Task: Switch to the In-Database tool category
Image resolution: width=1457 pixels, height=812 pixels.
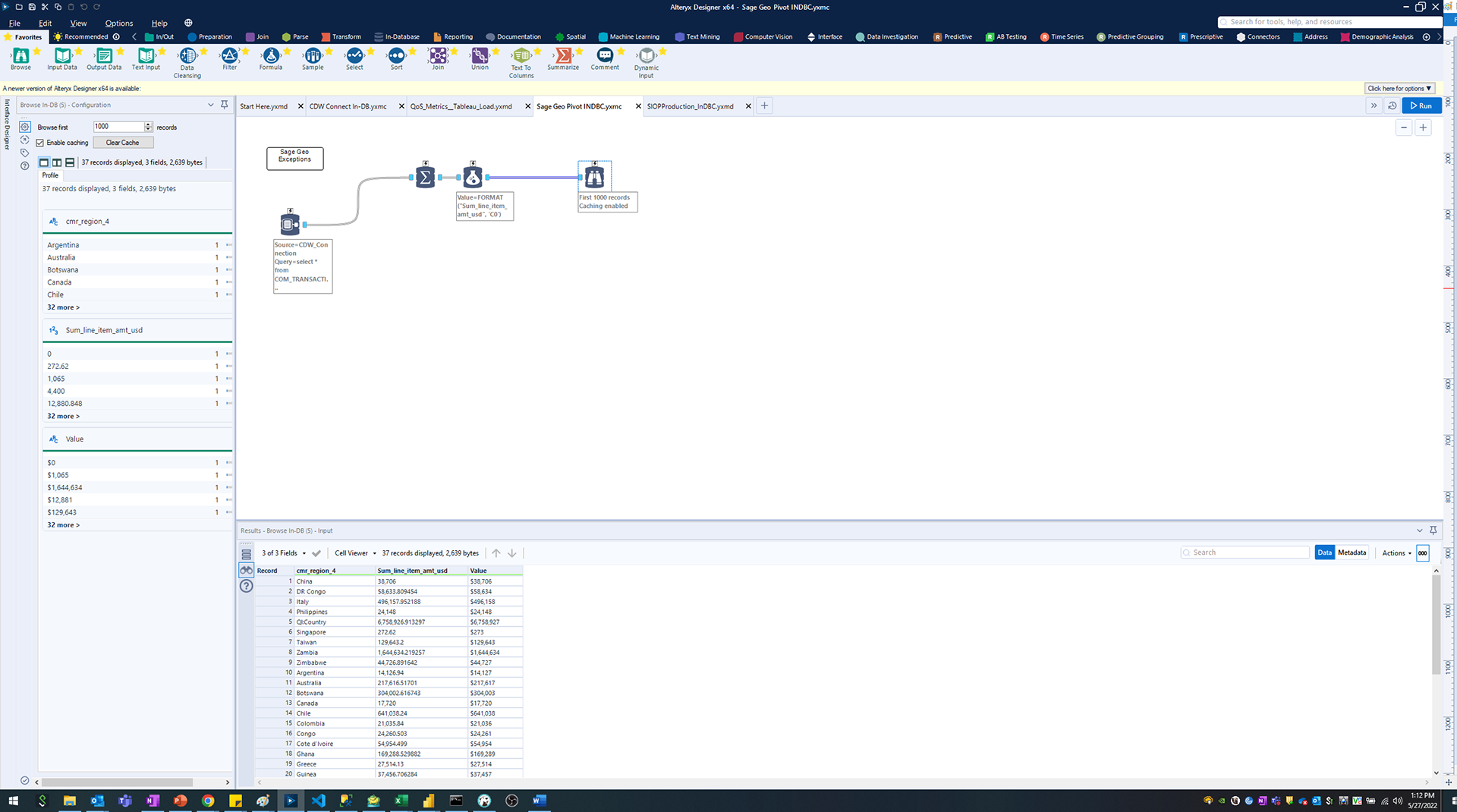Action: [x=397, y=36]
